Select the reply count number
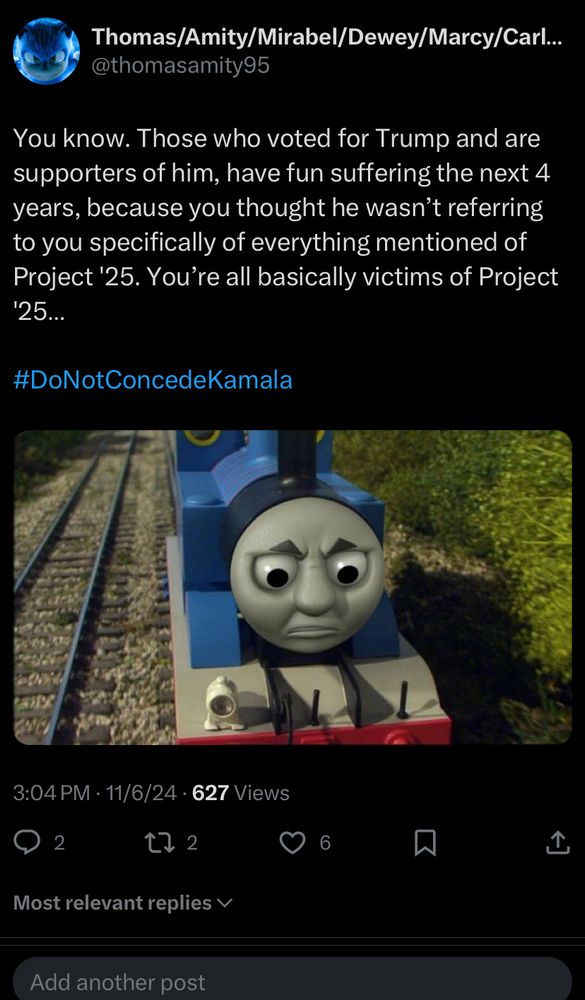Image resolution: width=585 pixels, height=1000 pixels. click(59, 843)
